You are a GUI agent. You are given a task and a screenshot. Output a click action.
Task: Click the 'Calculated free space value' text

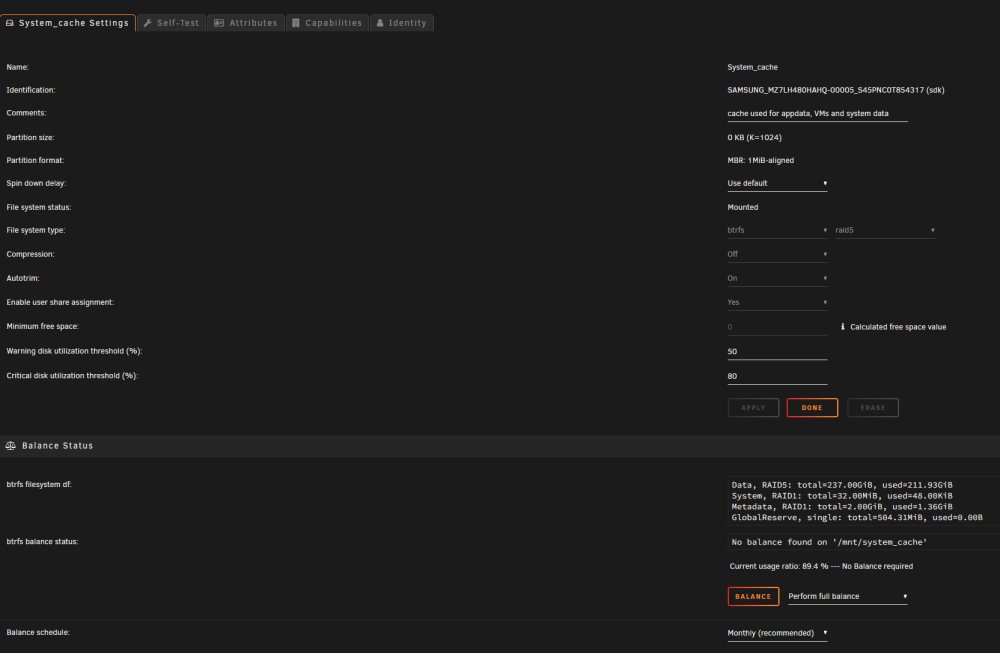pyautogui.click(x=898, y=327)
